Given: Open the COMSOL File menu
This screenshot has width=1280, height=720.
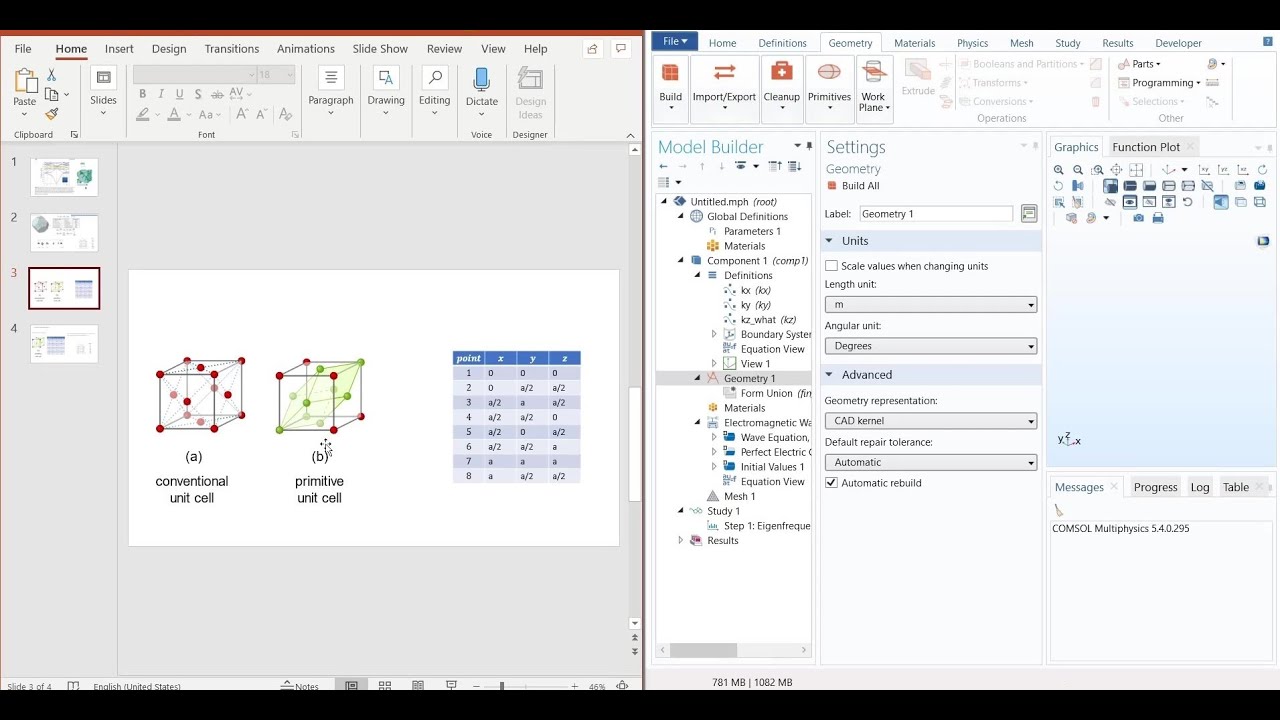Looking at the screenshot, I should 676,41.
